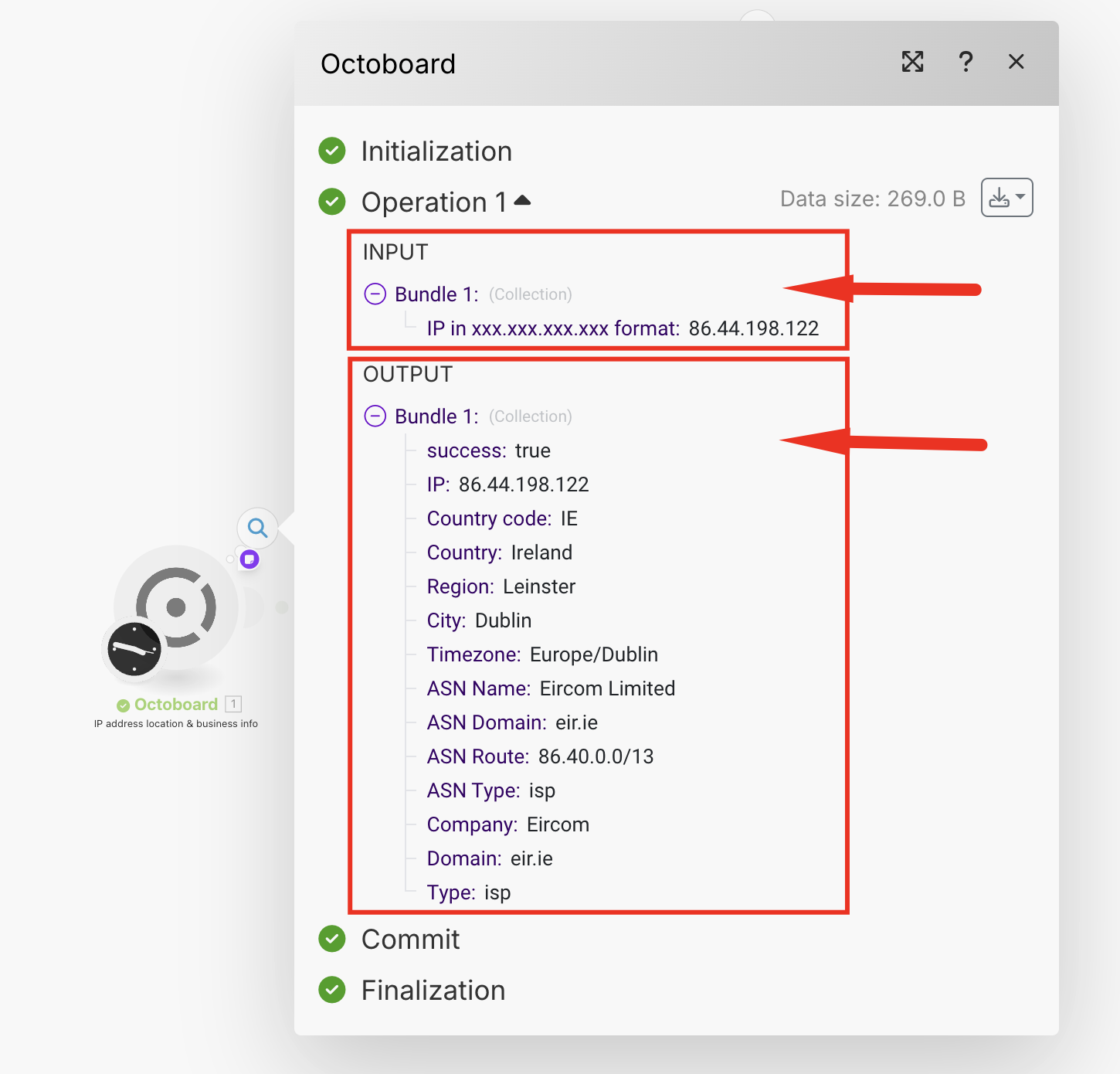Click the green checkmark beside Finalization
Image resolution: width=1120 pixels, height=1074 pixels.
point(332,991)
